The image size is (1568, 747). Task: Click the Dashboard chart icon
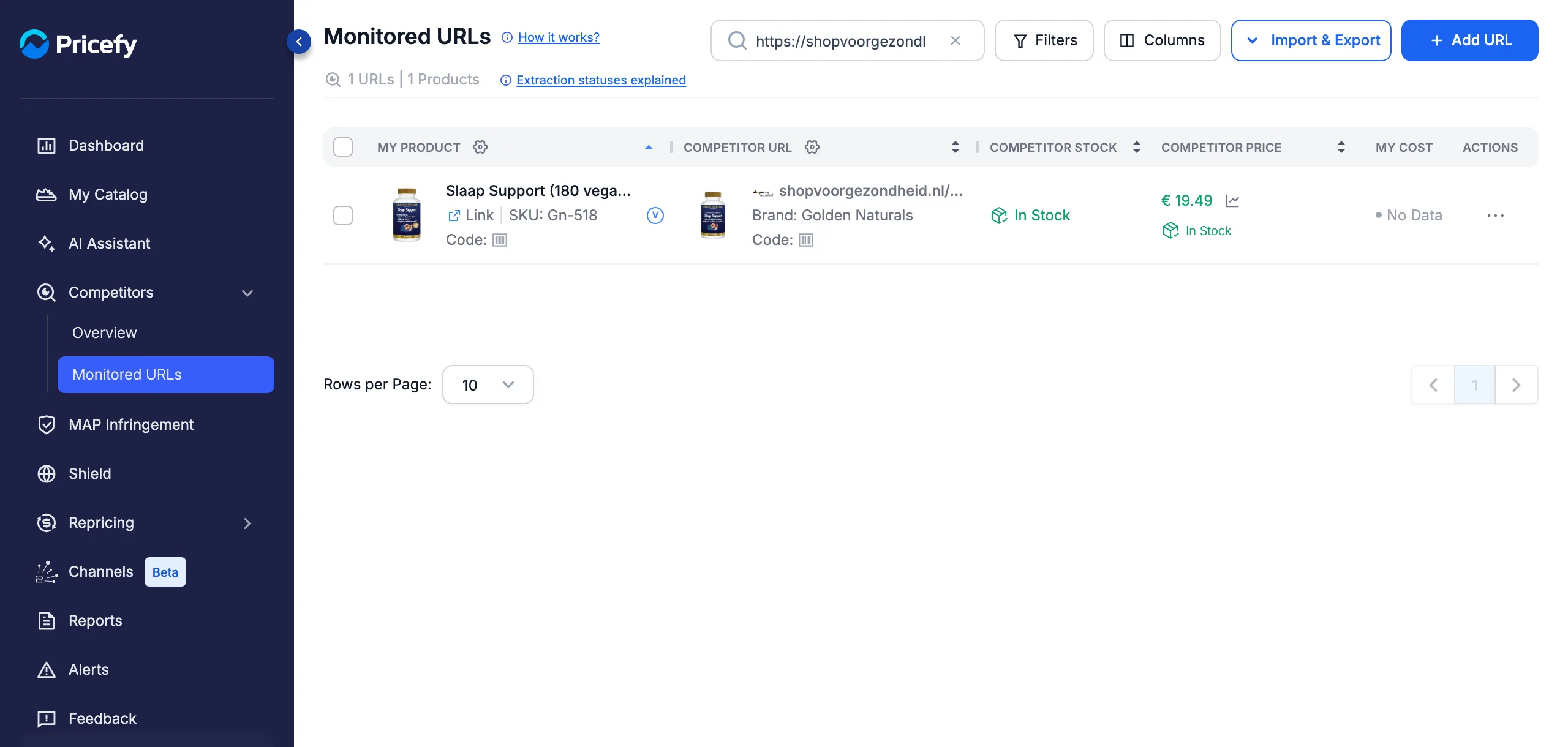tap(47, 146)
